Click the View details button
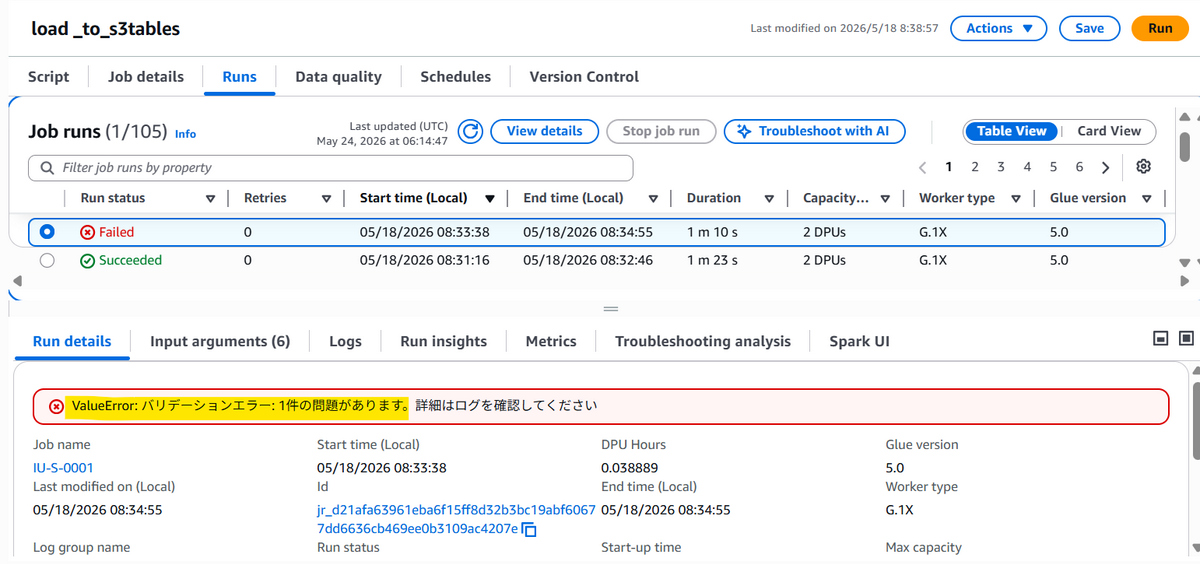The image size is (1200, 564). pos(544,131)
